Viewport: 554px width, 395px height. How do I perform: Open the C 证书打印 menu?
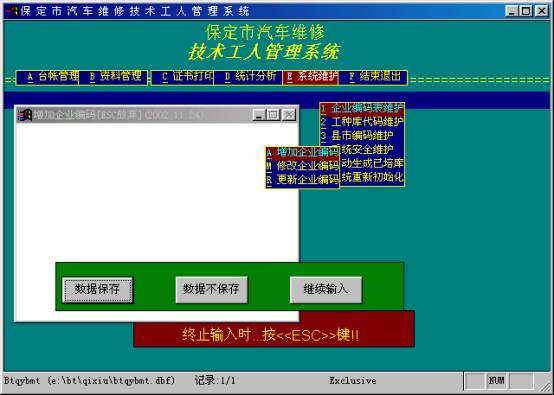[x=183, y=77]
